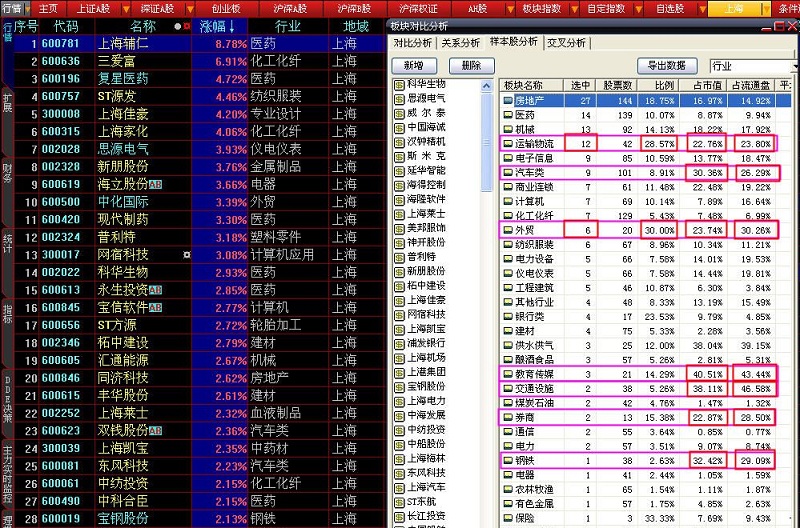This screenshot has height=528, width=800.
Task: Click the grey circle icon in 名称 header
Action: 177,27
